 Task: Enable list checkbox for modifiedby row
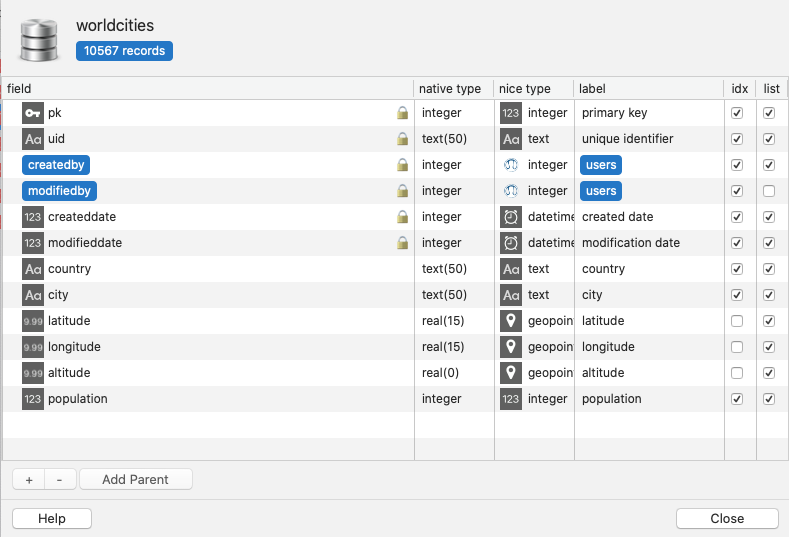769,191
